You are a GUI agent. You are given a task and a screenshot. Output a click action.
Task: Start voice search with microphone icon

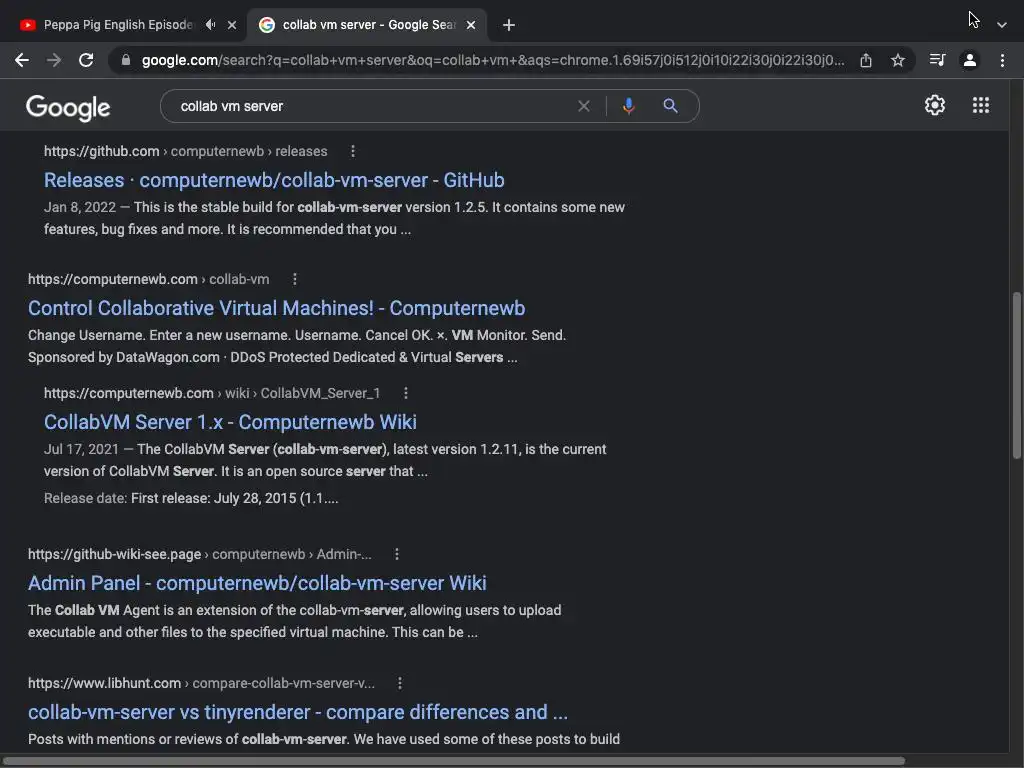(x=628, y=106)
